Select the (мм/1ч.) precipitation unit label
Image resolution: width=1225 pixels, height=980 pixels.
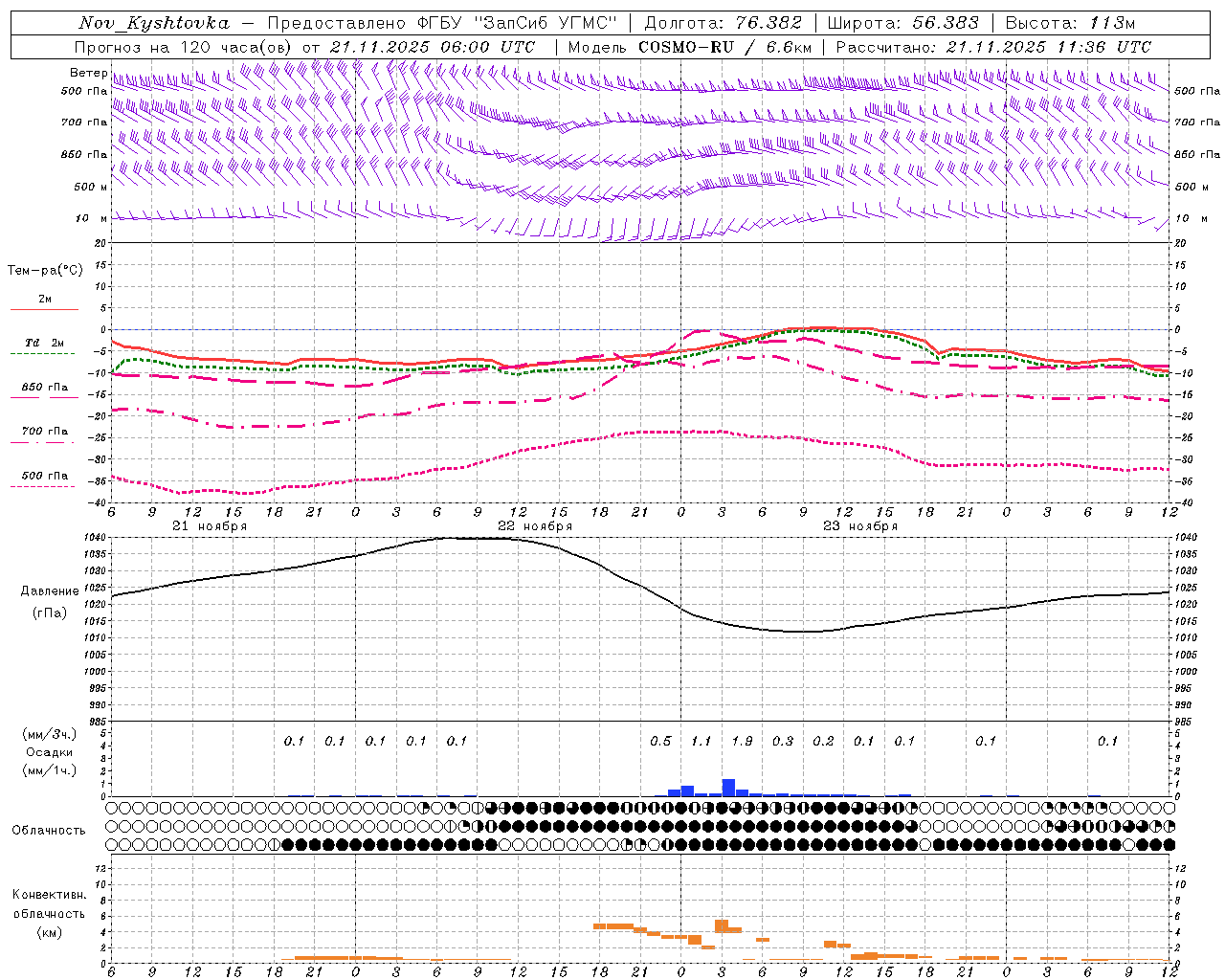49,770
